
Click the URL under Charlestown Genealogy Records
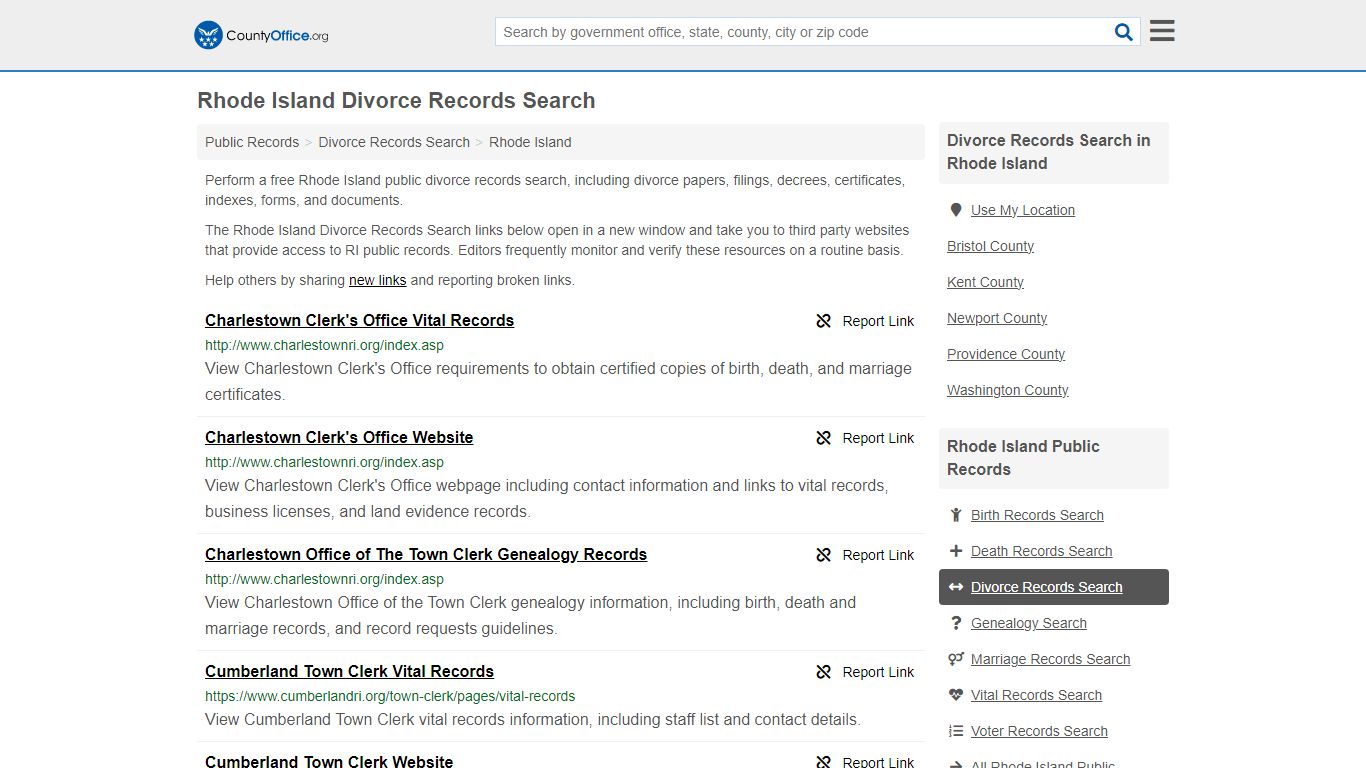click(324, 579)
